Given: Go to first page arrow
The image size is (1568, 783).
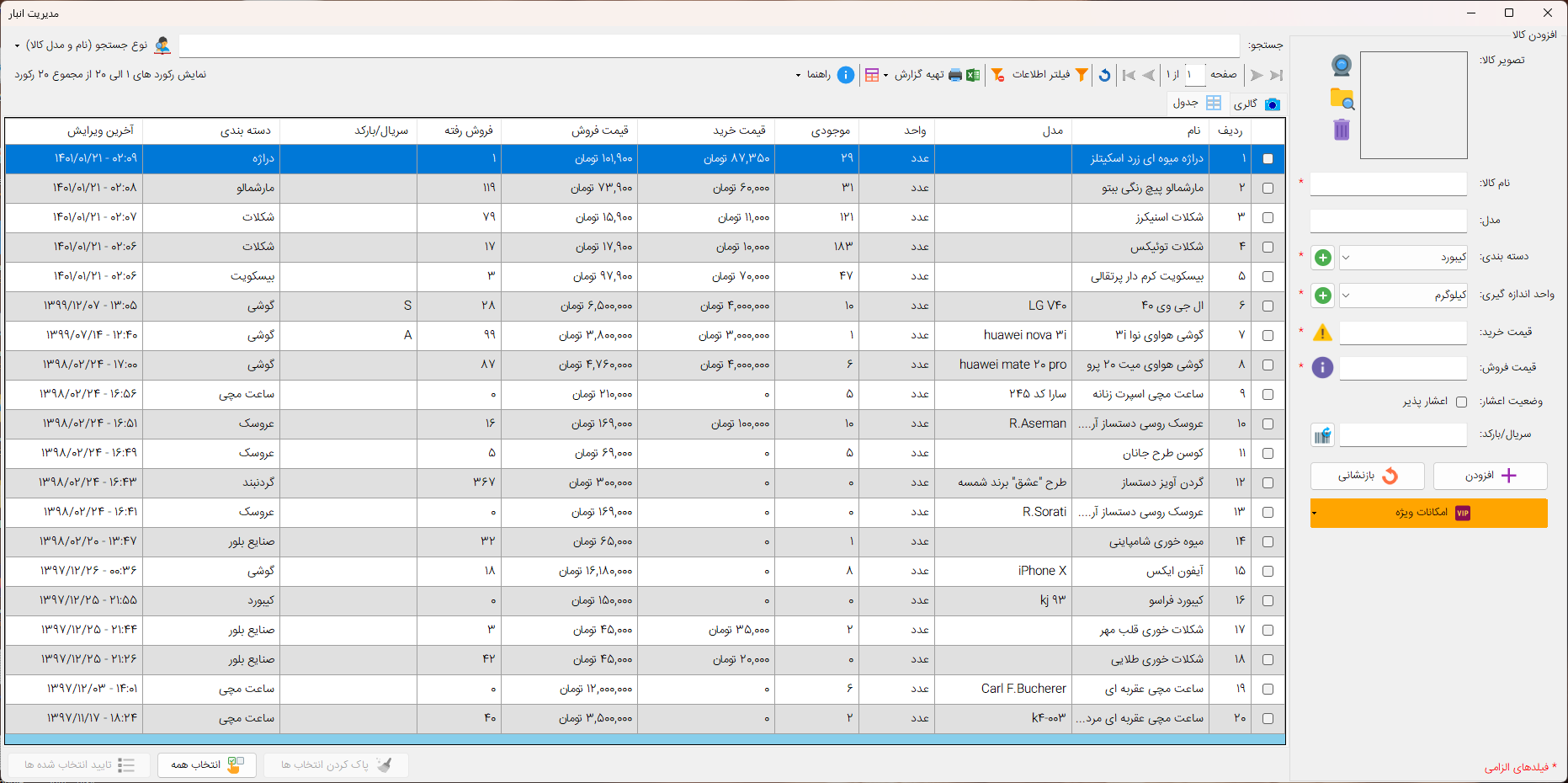Looking at the screenshot, I should pyautogui.click(x=1129, y=75).
